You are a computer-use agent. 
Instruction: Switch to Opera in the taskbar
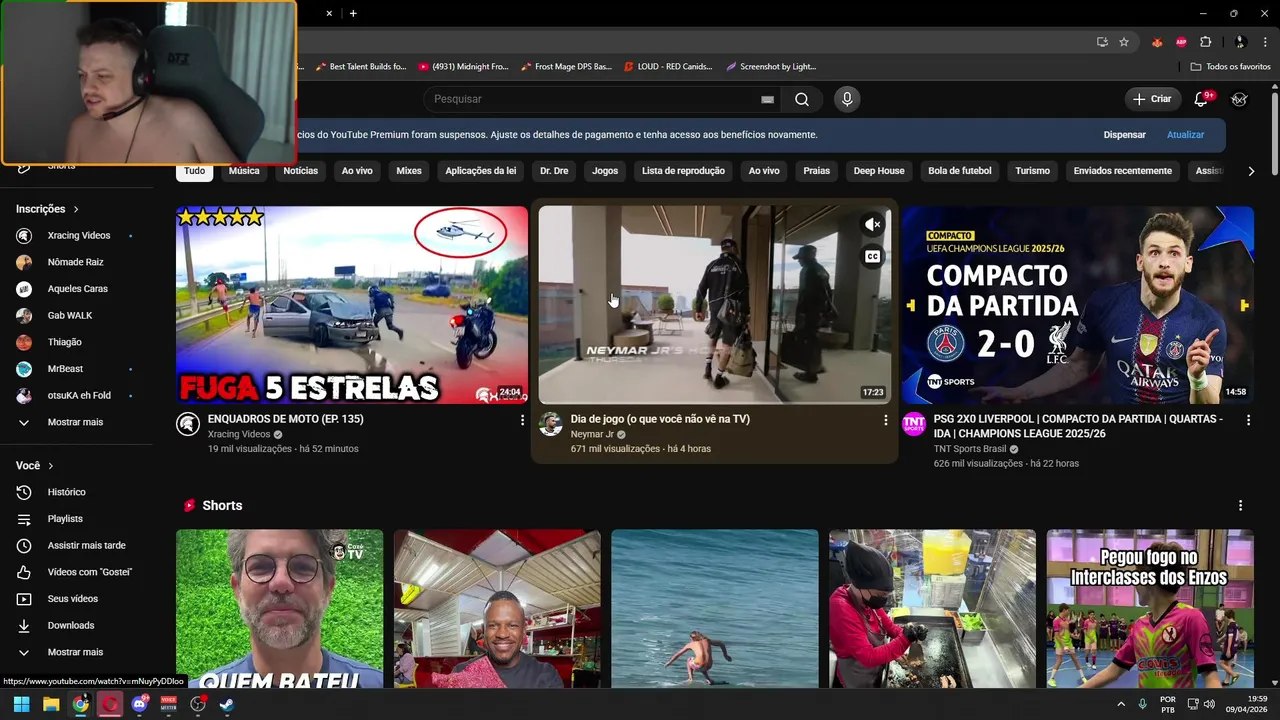(x=110, y=704)
